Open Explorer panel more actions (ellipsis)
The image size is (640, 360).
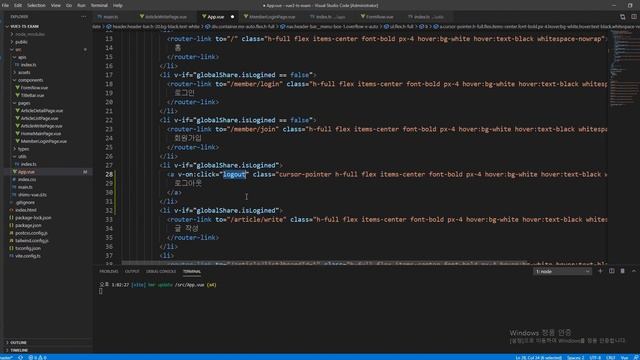pos(84,17)
